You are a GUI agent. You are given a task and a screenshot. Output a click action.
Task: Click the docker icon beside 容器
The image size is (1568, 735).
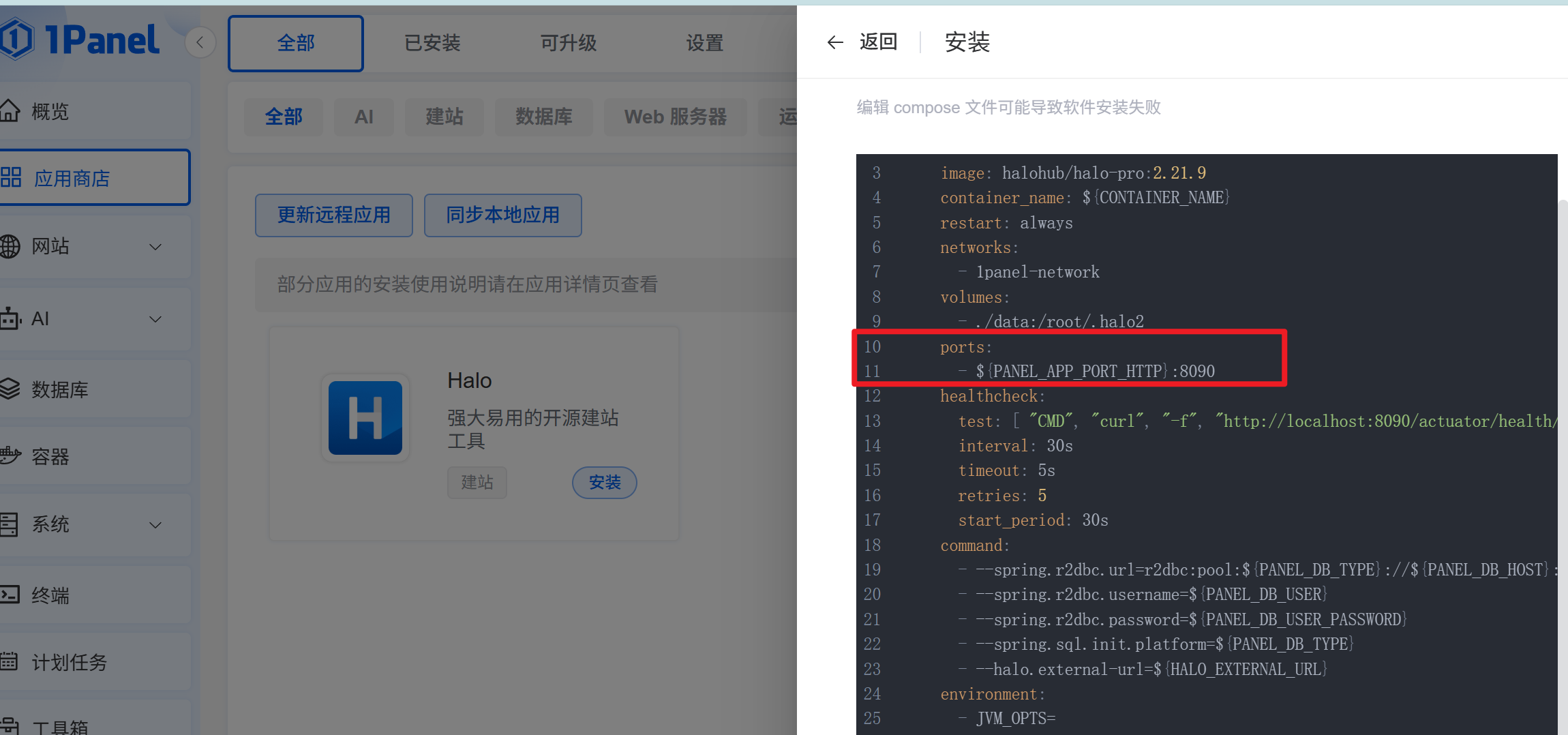tap(10, 455)
